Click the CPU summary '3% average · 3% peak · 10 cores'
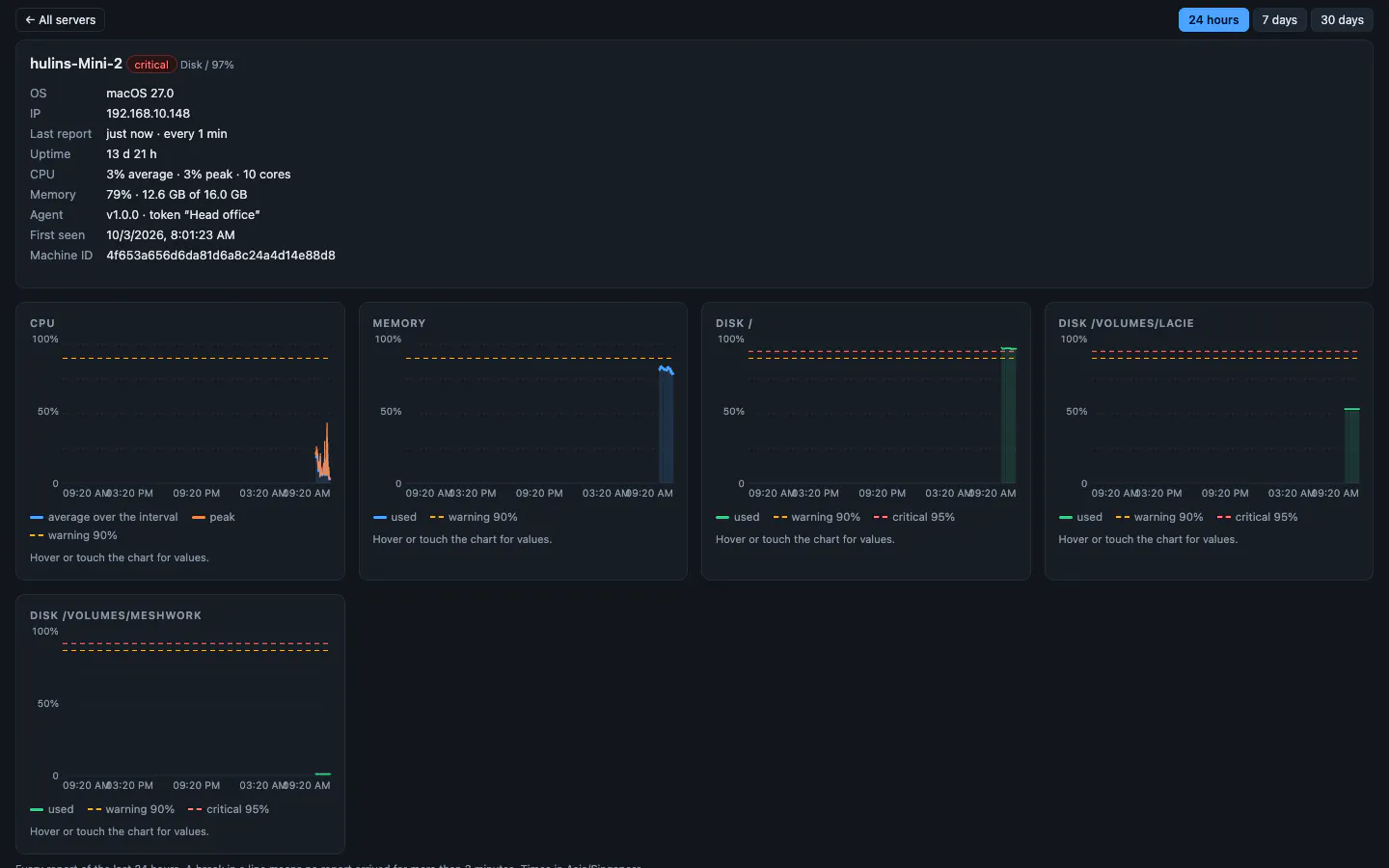Viewport: 1389px width, 868px height. point(198,175)
